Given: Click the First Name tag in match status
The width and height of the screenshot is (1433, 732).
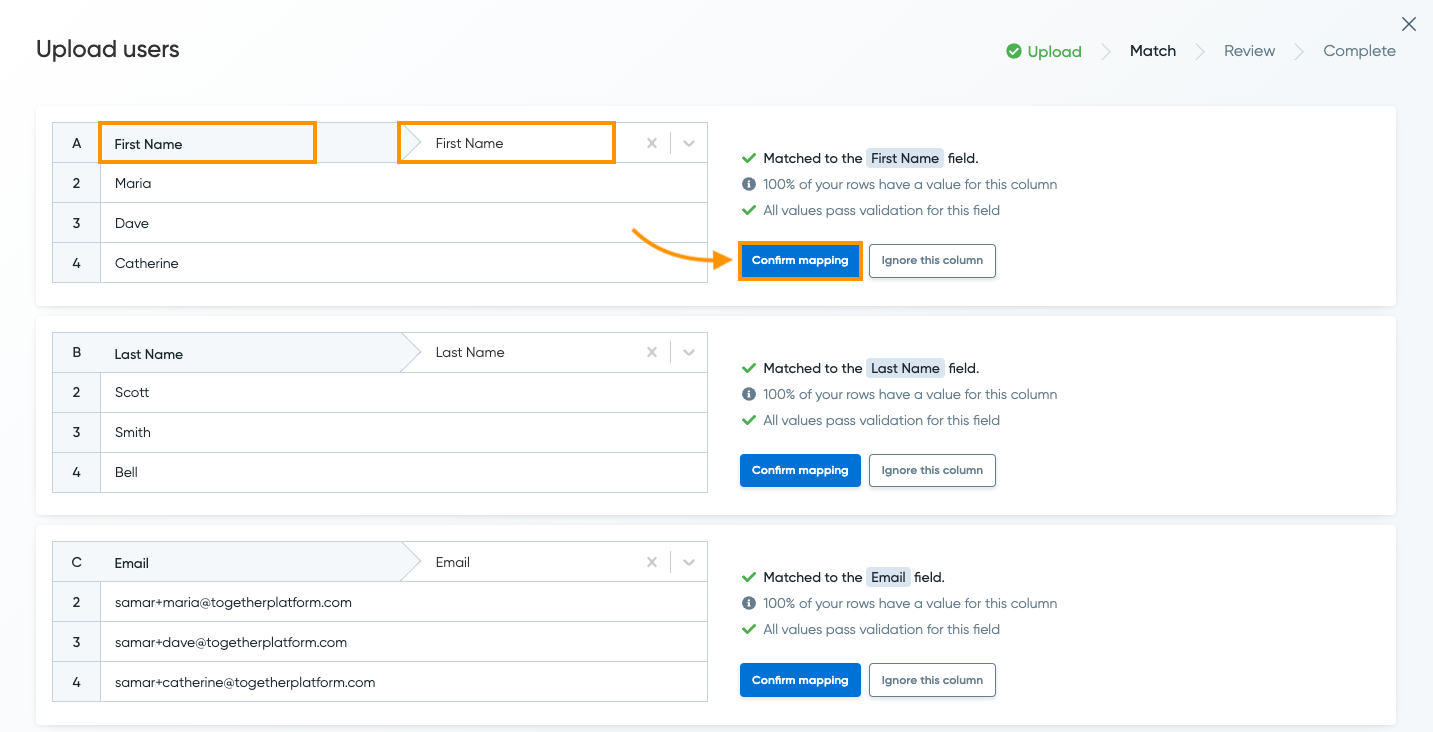Looking at the screenshot, I should point(905,158).
